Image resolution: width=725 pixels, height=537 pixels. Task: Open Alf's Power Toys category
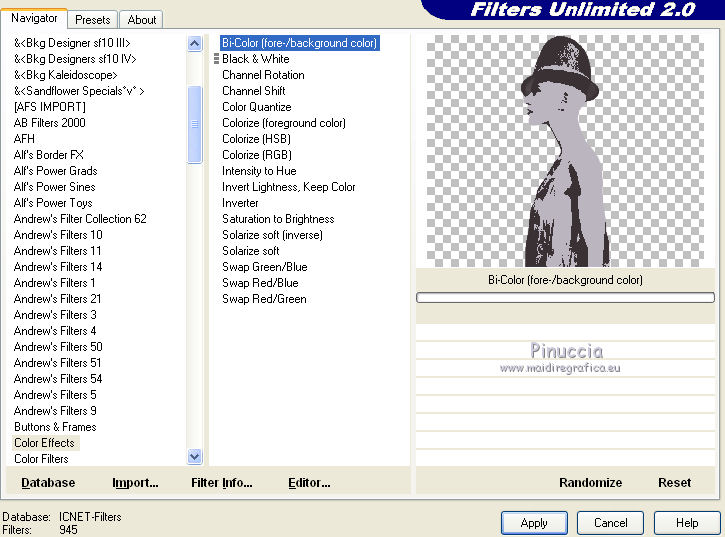click(53, 203)
